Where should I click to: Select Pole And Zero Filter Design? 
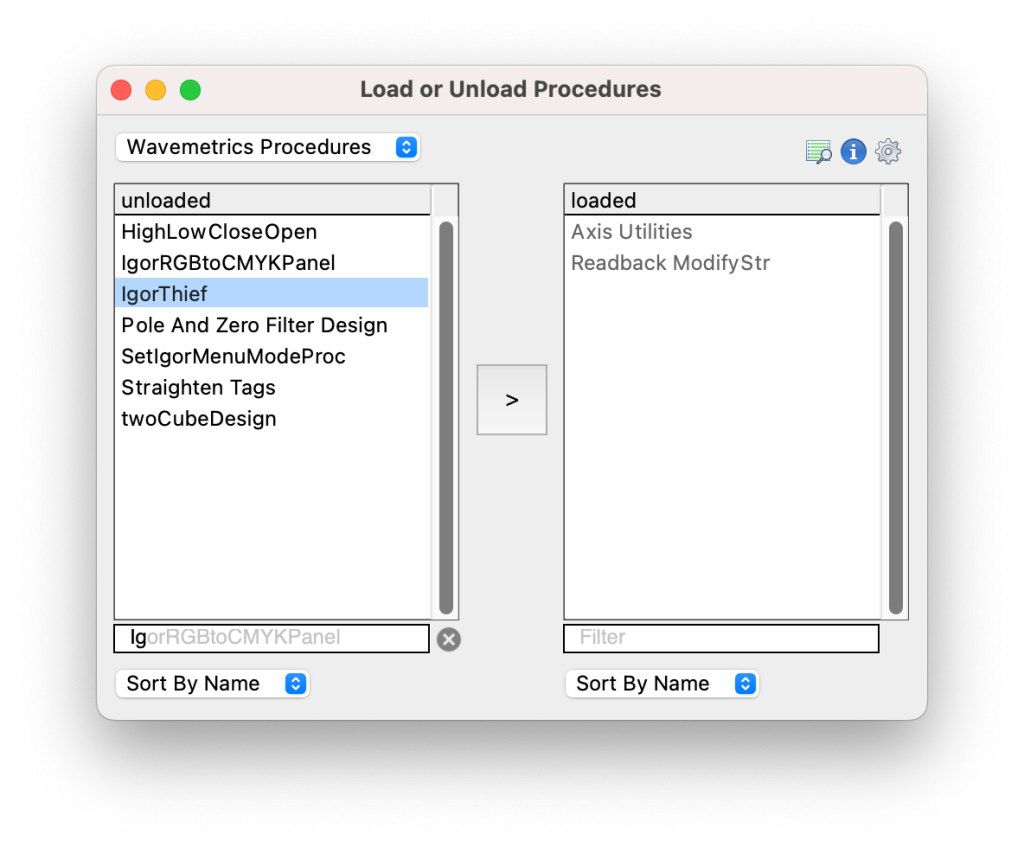272,325
